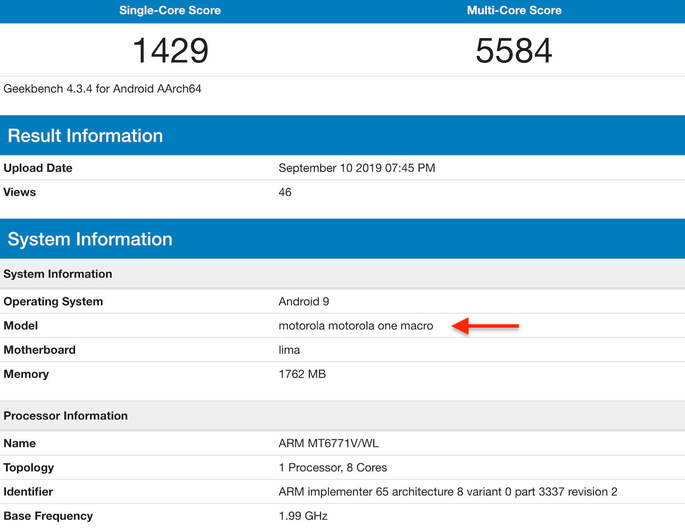Select September 10 2019 07:45 PM value
The image size is (685, 529).
coord(357,168)
